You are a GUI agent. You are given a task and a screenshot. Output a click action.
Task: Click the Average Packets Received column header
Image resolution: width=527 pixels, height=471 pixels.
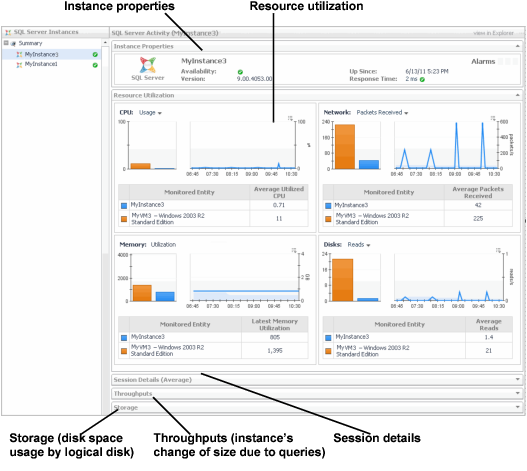[478, 192]
